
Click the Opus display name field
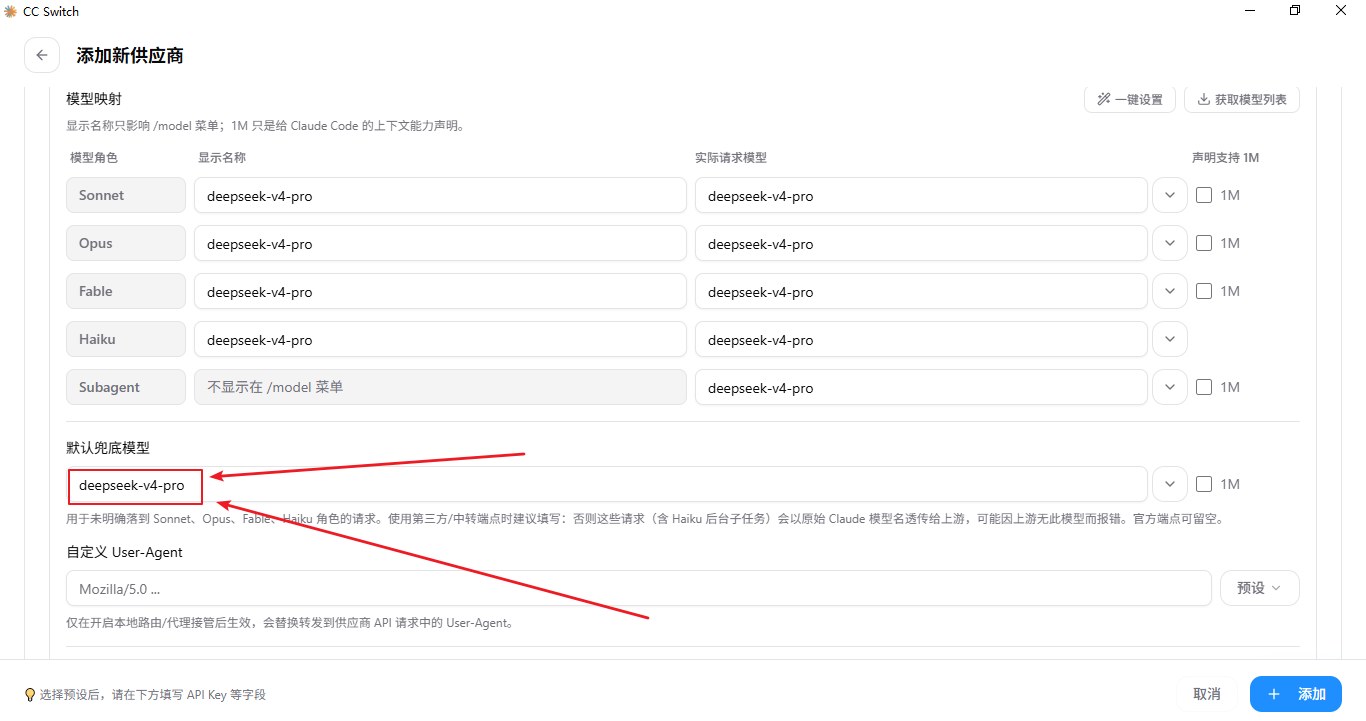440,244
